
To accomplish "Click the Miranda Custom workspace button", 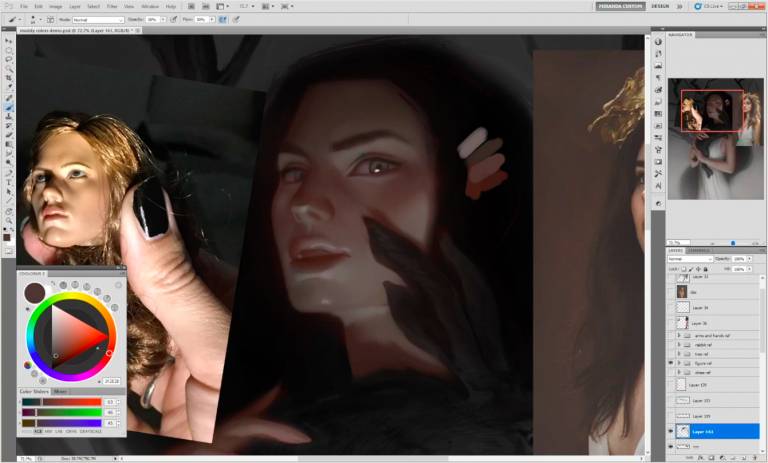I will [620, 6].
